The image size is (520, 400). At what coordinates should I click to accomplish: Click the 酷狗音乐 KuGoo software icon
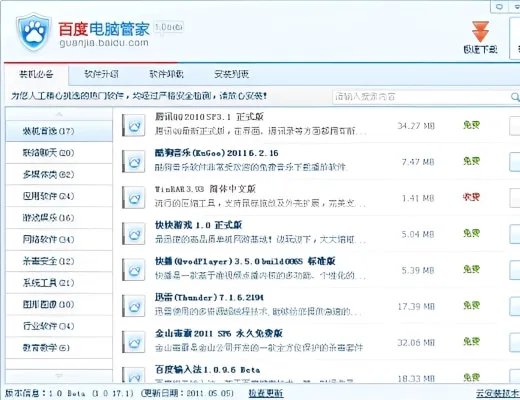[x=134, y=161]
